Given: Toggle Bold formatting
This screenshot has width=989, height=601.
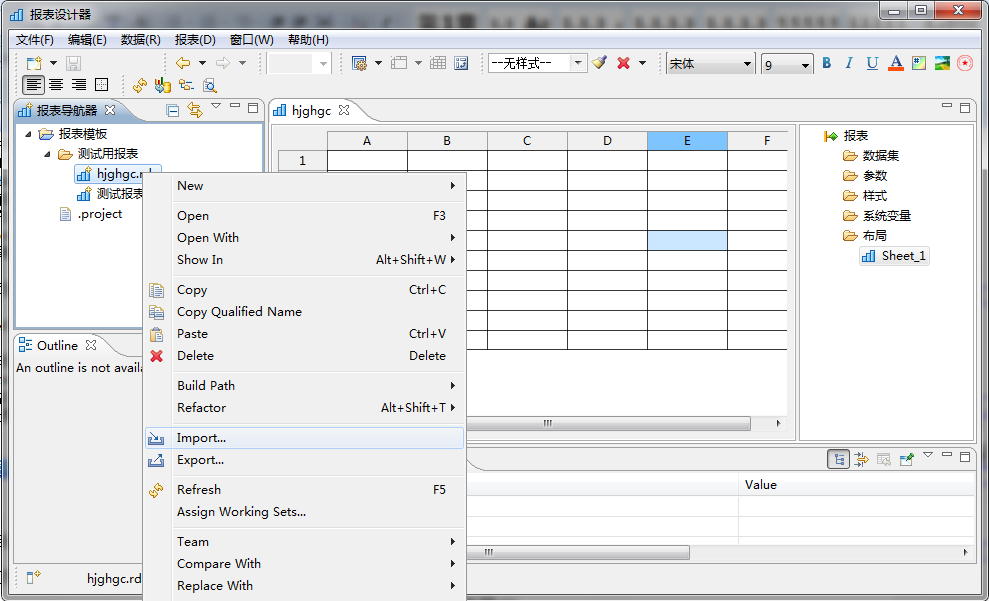Looking at the screenshot, I should (827, 63).
